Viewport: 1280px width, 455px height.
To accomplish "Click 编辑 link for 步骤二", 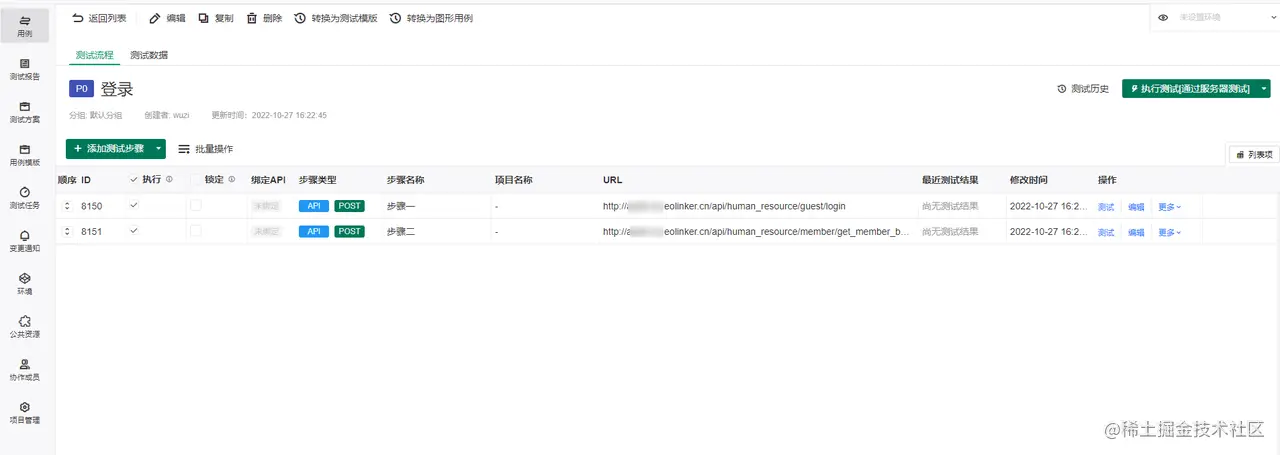I will click(1136, 232).
